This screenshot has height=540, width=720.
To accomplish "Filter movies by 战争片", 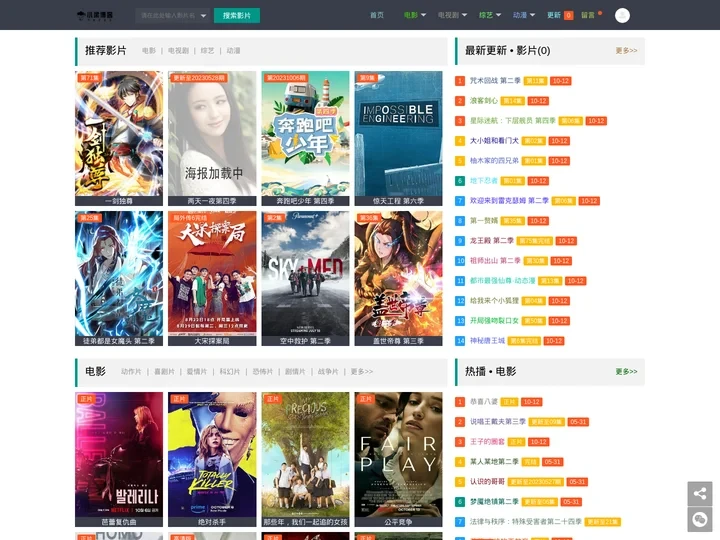I will click(x=328, y=371).
